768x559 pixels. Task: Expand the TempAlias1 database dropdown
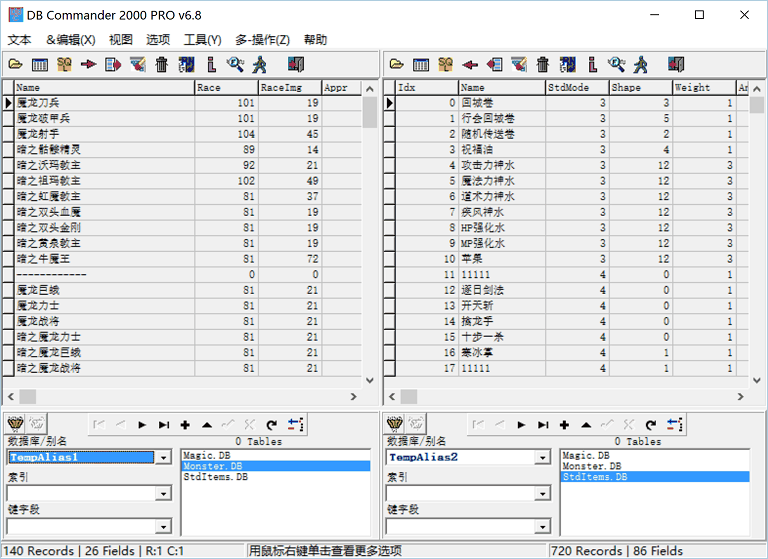pyautogui.click(x=164, y=457)
